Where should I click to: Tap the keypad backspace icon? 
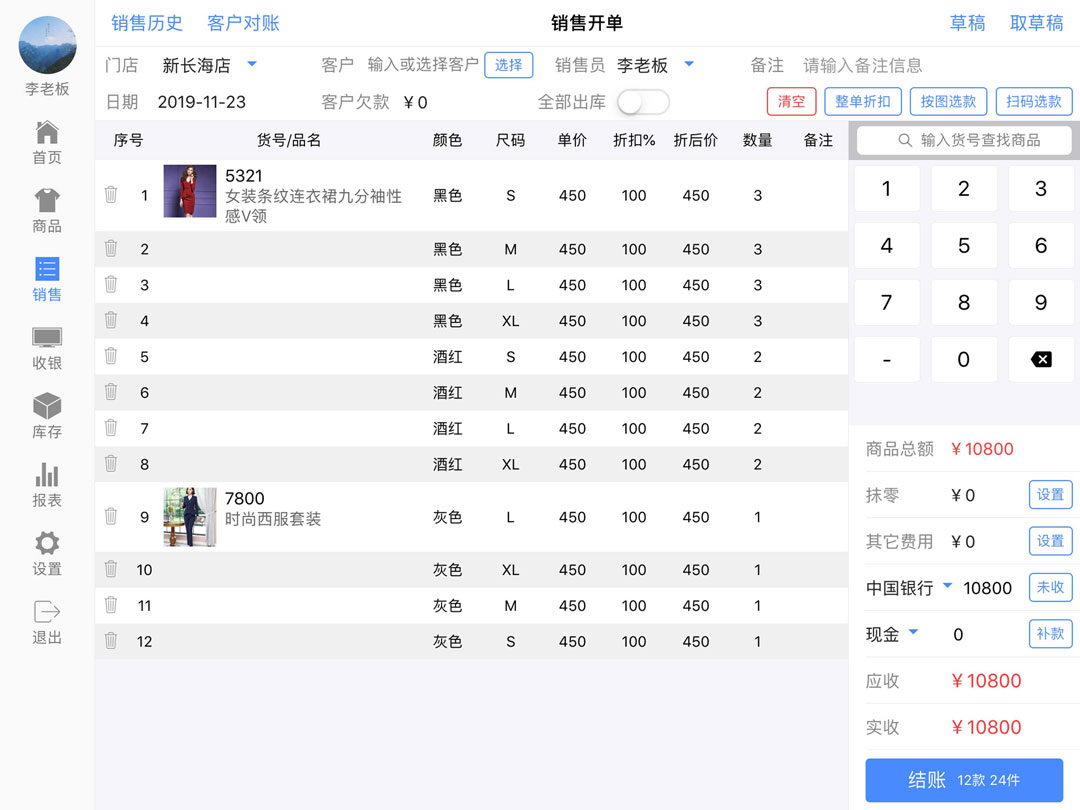[1041, 359]
